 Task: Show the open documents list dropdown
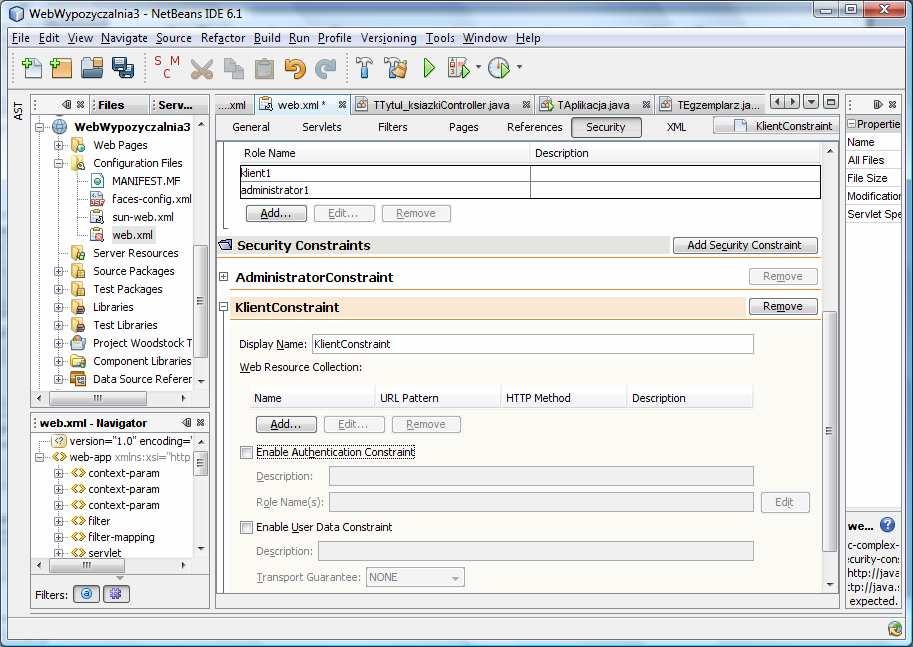point(811,102)
